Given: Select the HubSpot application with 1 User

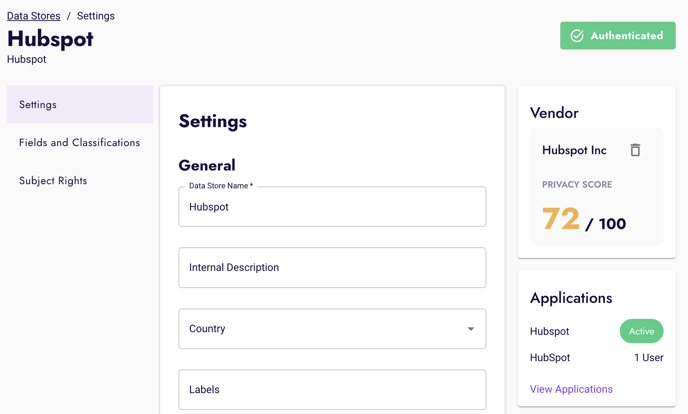Looking at the screenshot, I should pyautogui.click(x=550, y=357).
